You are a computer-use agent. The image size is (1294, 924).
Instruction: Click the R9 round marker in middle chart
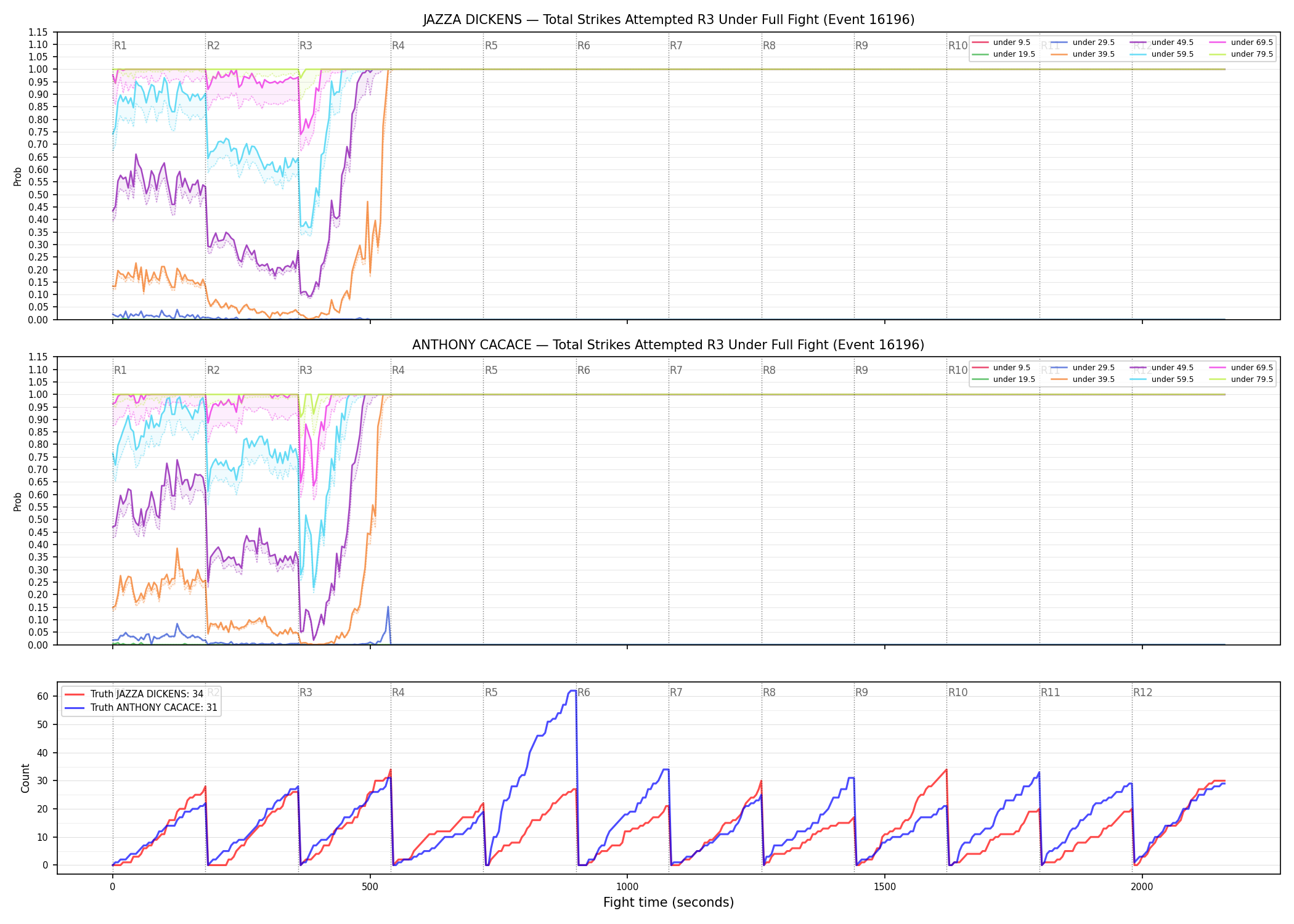click(x=861, y=370)
